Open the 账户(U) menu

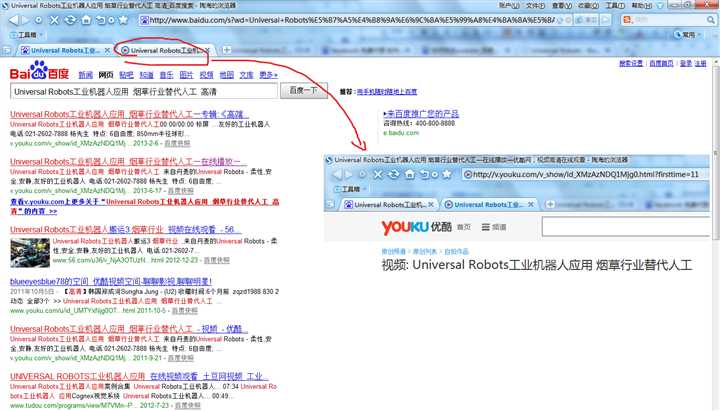pyautogui.click(x=509, y=6)
